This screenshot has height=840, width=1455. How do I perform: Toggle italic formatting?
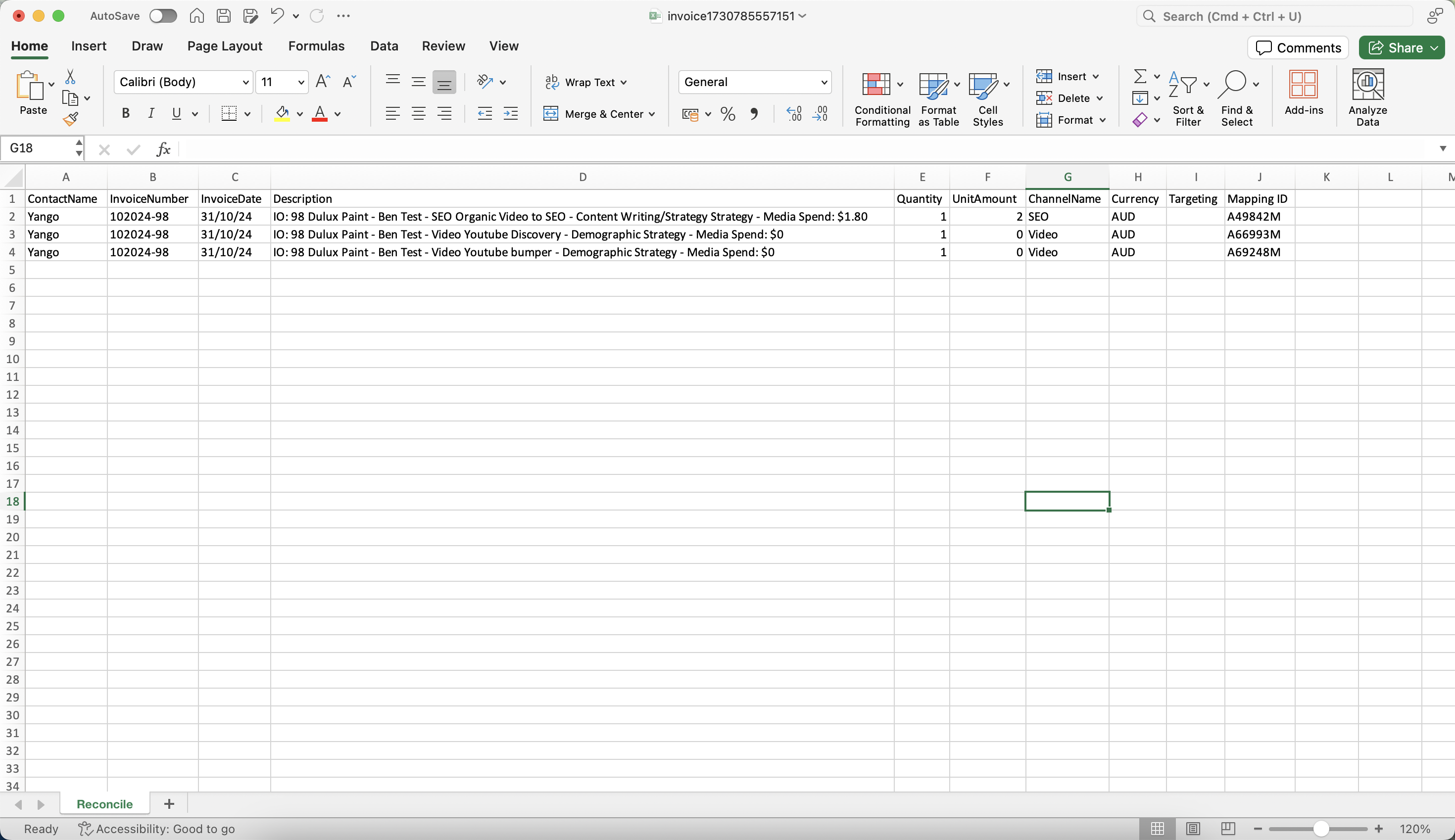pyautogui.click(x=151, y=114)
